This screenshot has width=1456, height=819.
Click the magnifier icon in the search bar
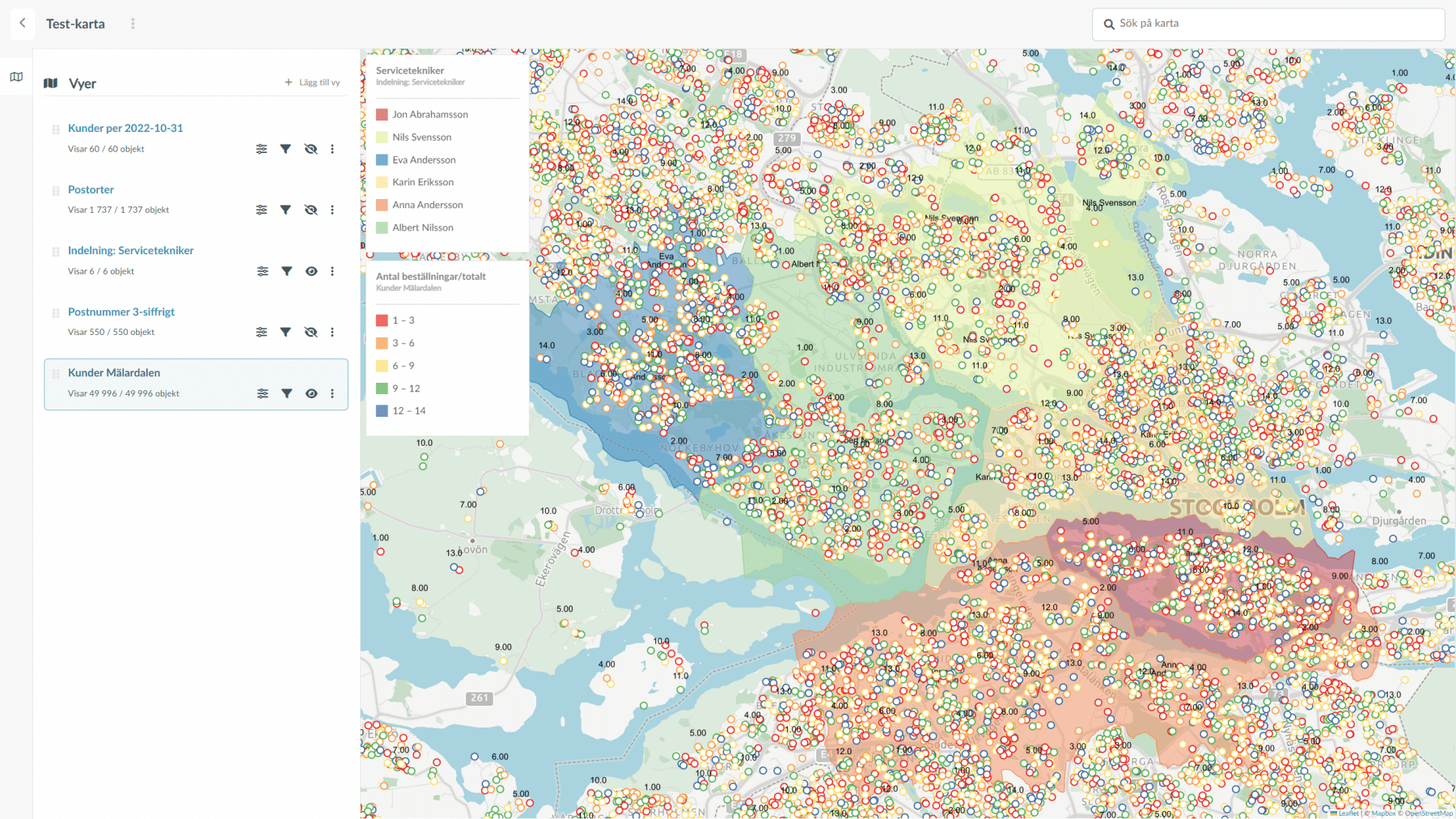[1108, 24]
